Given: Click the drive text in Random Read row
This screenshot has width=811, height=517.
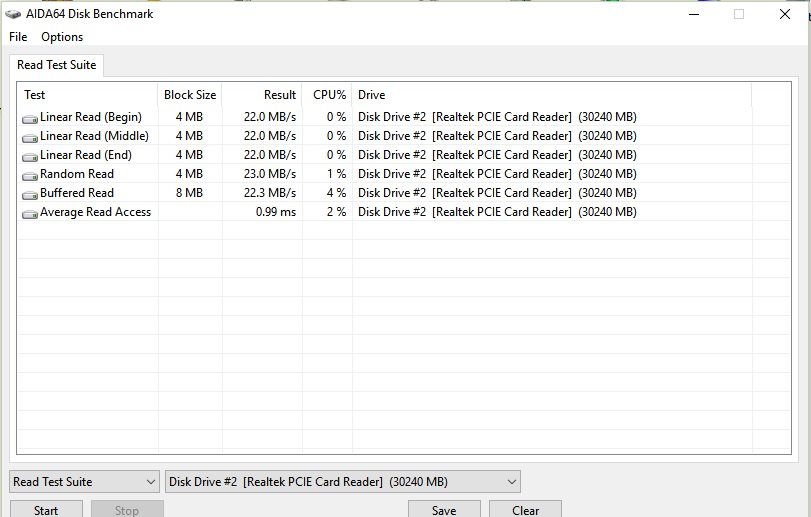Looking at the screenshot, I should pos(497,174).
